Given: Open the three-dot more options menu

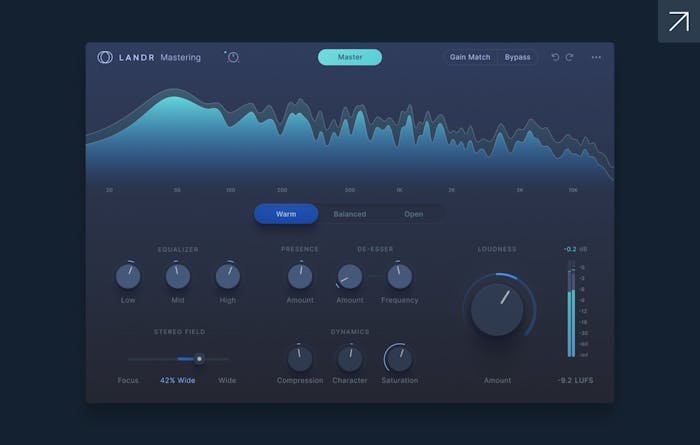Looking at the screenshot, I should [596, 57].
